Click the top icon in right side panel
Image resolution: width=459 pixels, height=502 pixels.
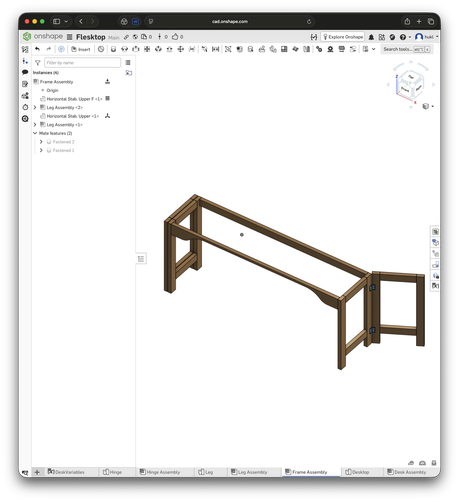point(435,232)
